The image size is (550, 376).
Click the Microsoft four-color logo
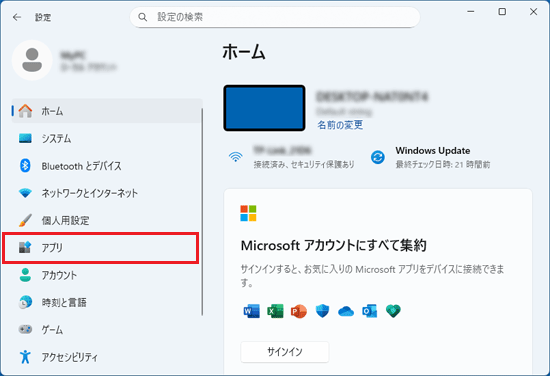tap(248, 213)
